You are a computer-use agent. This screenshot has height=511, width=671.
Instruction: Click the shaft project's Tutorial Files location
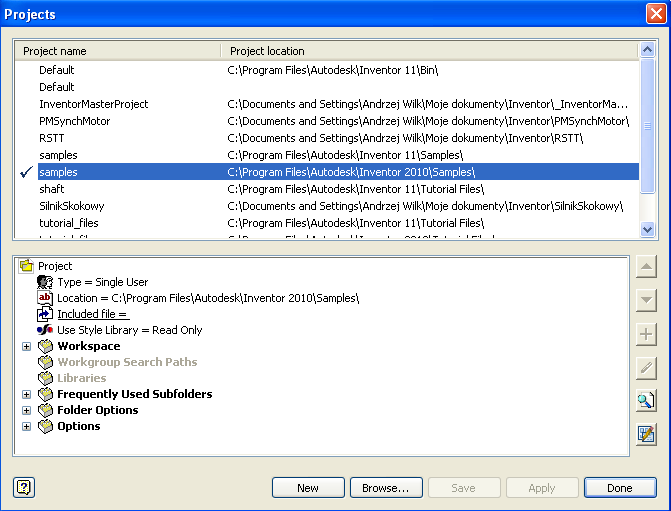[x=356, y=189]
